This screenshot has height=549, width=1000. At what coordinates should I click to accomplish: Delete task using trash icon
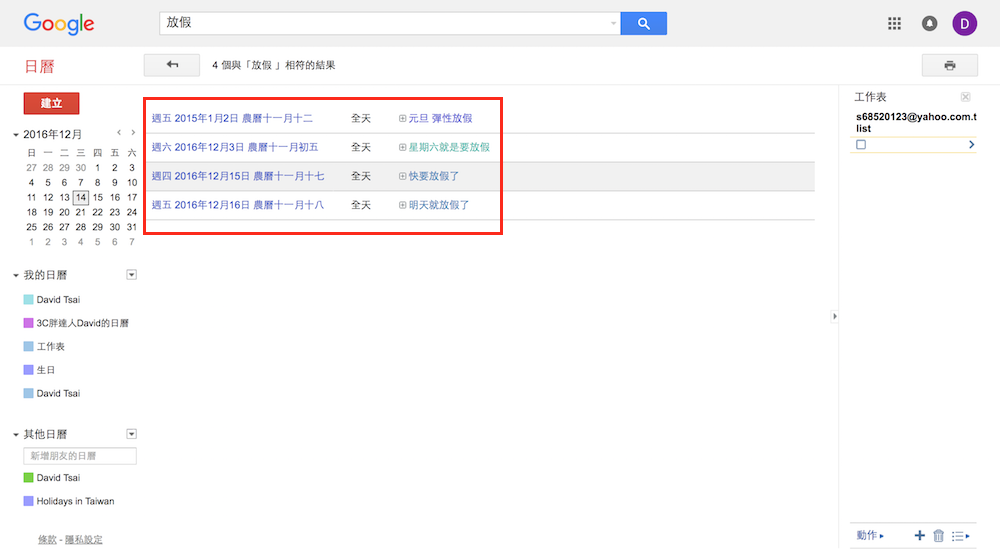point(938,536)
